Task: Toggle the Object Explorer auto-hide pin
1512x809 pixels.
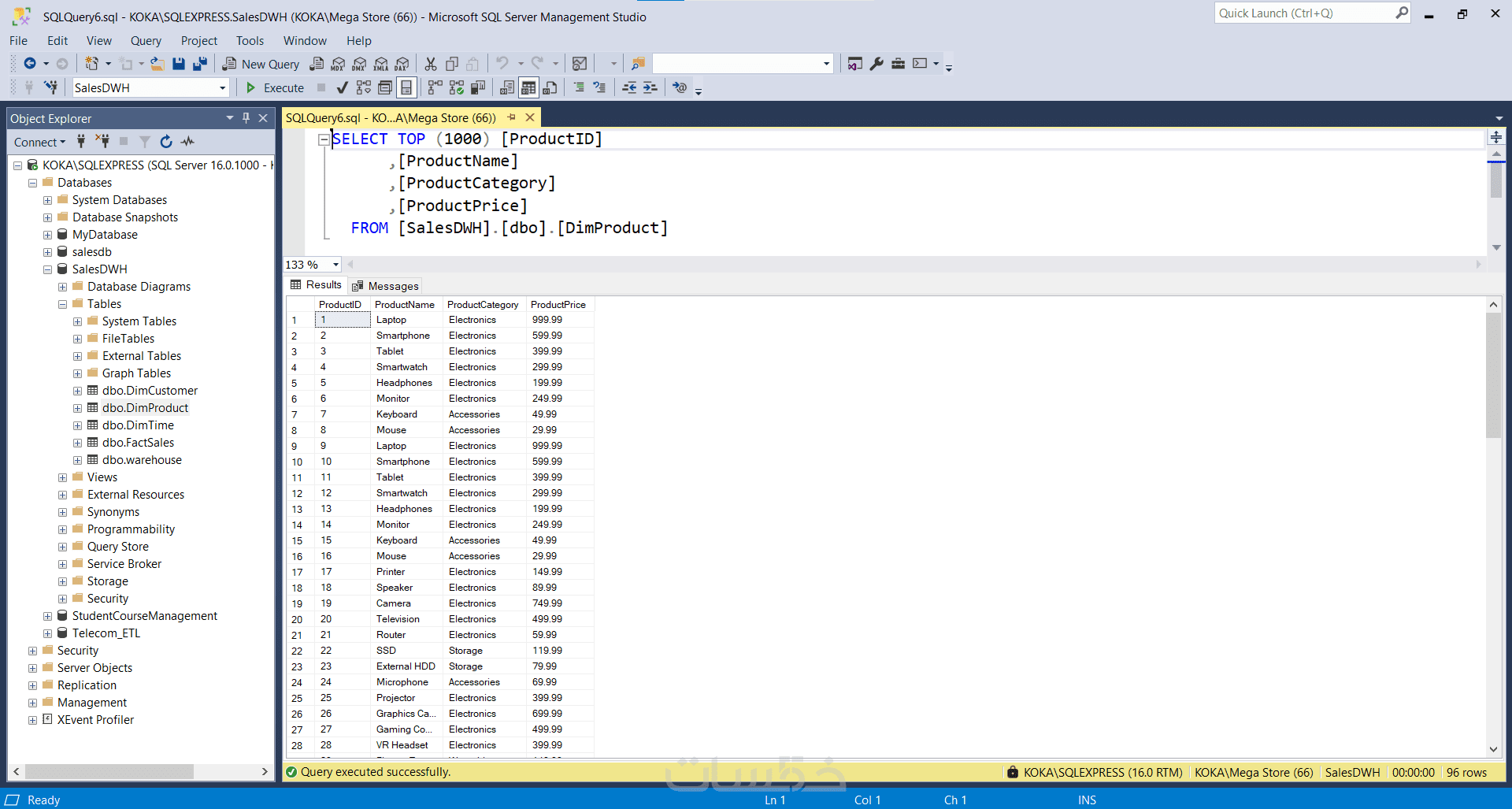Action: 246,118
